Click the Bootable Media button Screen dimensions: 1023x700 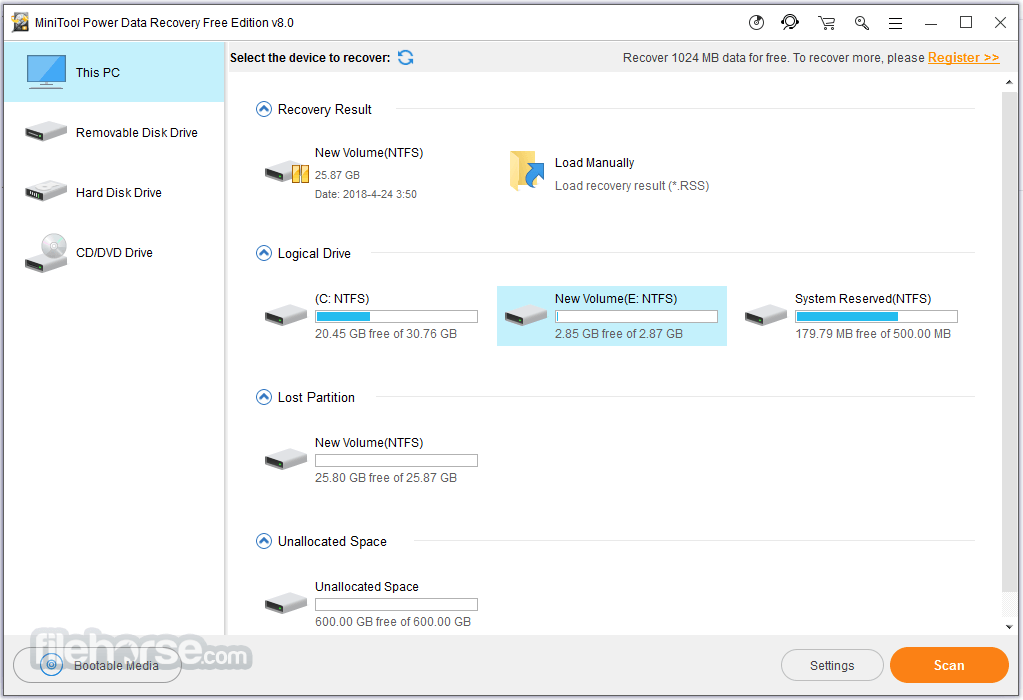coord(97,665)
